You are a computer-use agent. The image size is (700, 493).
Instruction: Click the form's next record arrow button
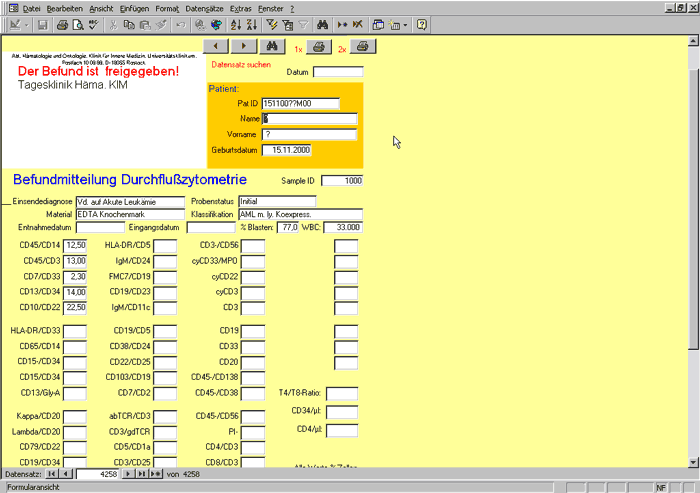pyautogui.click(x=244, y=46)
